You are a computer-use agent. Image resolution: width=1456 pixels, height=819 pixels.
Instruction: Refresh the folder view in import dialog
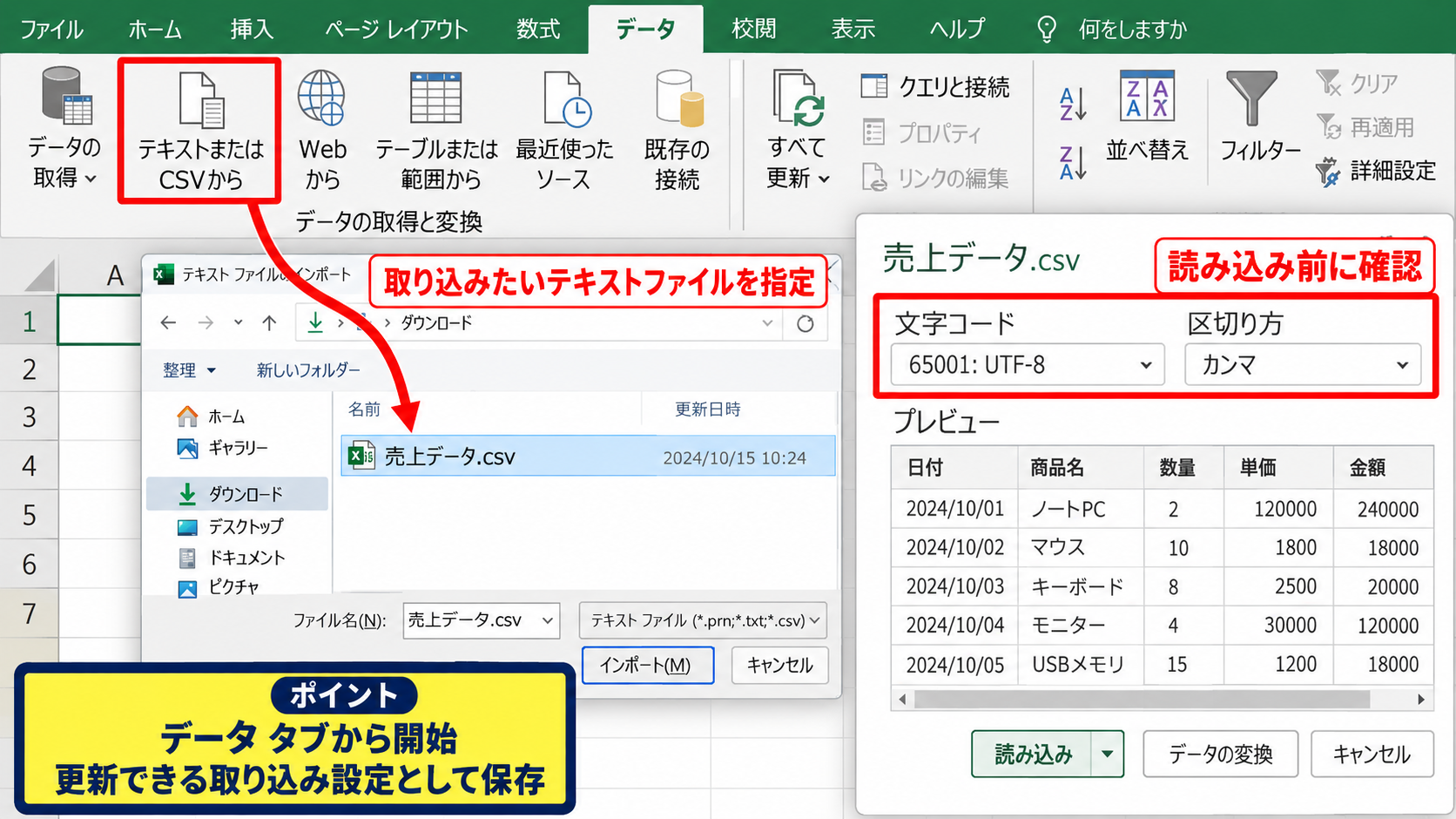(x=806, y=324)
